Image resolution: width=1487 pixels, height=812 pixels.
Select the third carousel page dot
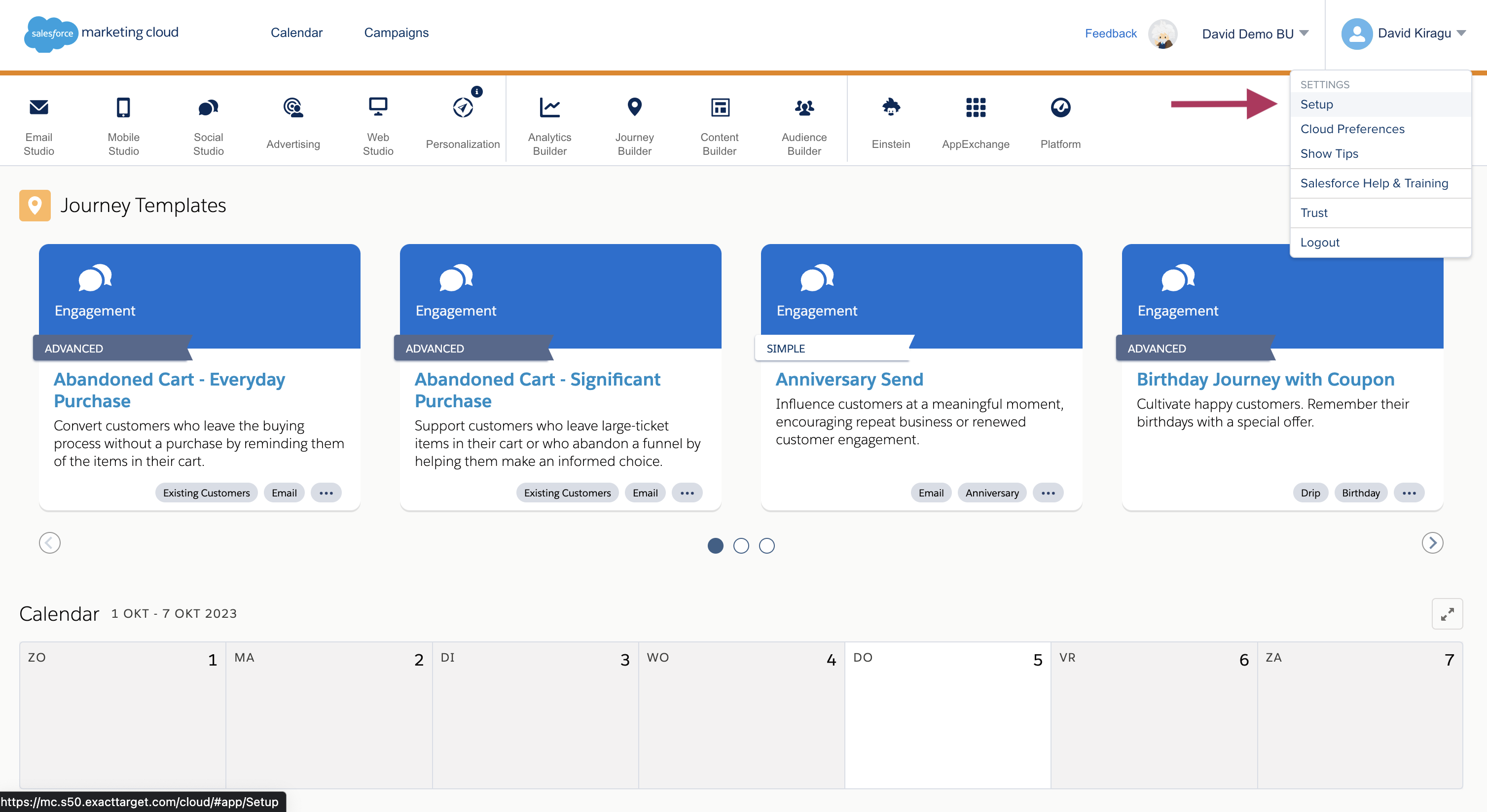(x=766, y=545)
